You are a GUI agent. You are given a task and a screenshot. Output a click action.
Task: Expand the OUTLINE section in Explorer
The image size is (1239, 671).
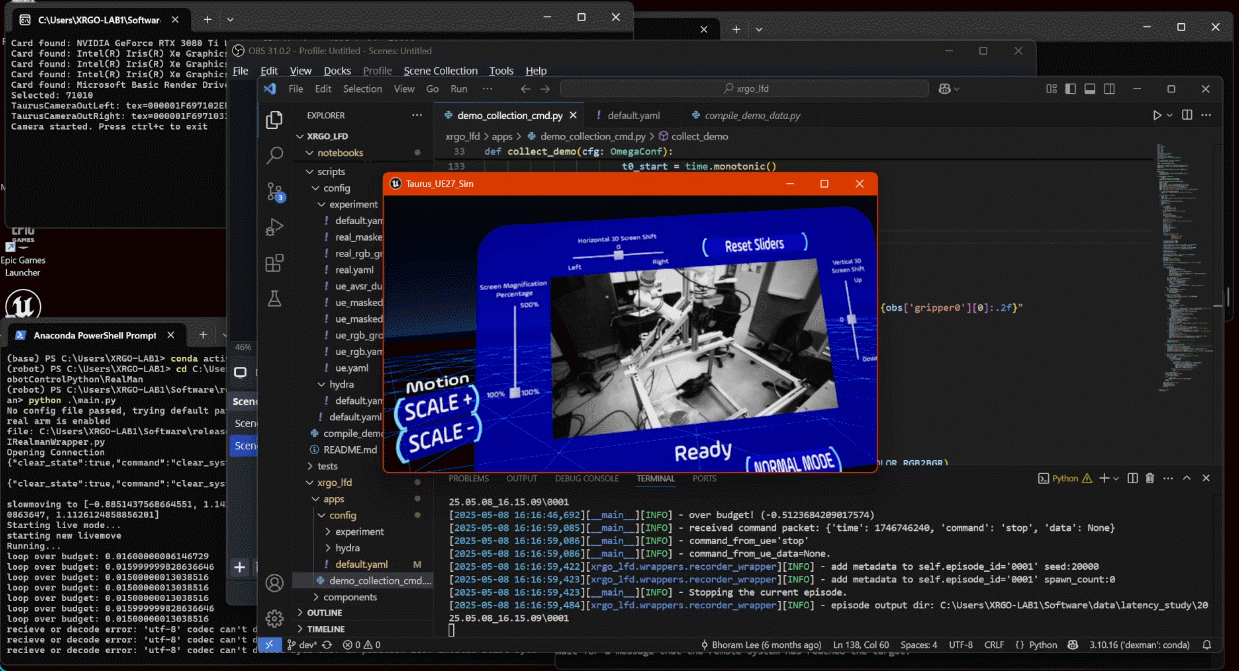tap(324, 613)
